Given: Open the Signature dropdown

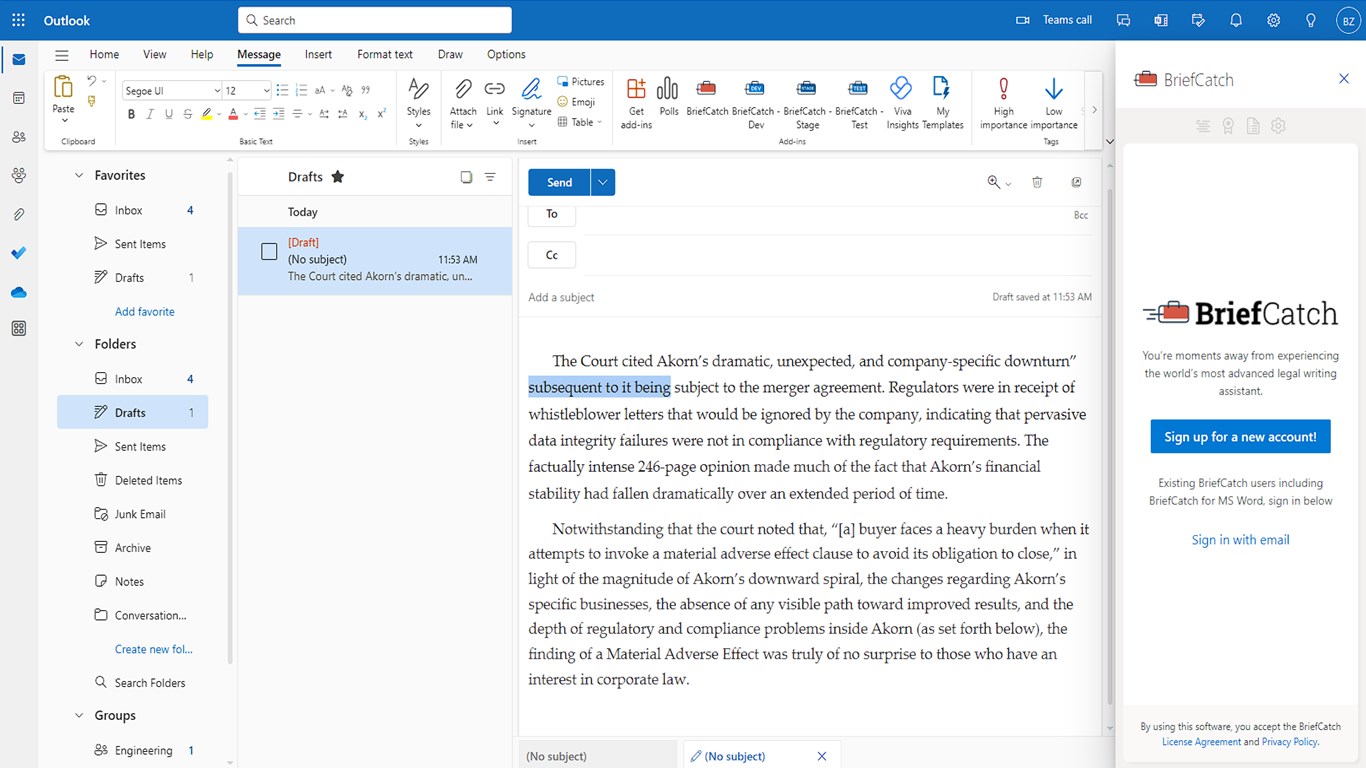Looking at the screenshot, I should (x=531, y=103).
